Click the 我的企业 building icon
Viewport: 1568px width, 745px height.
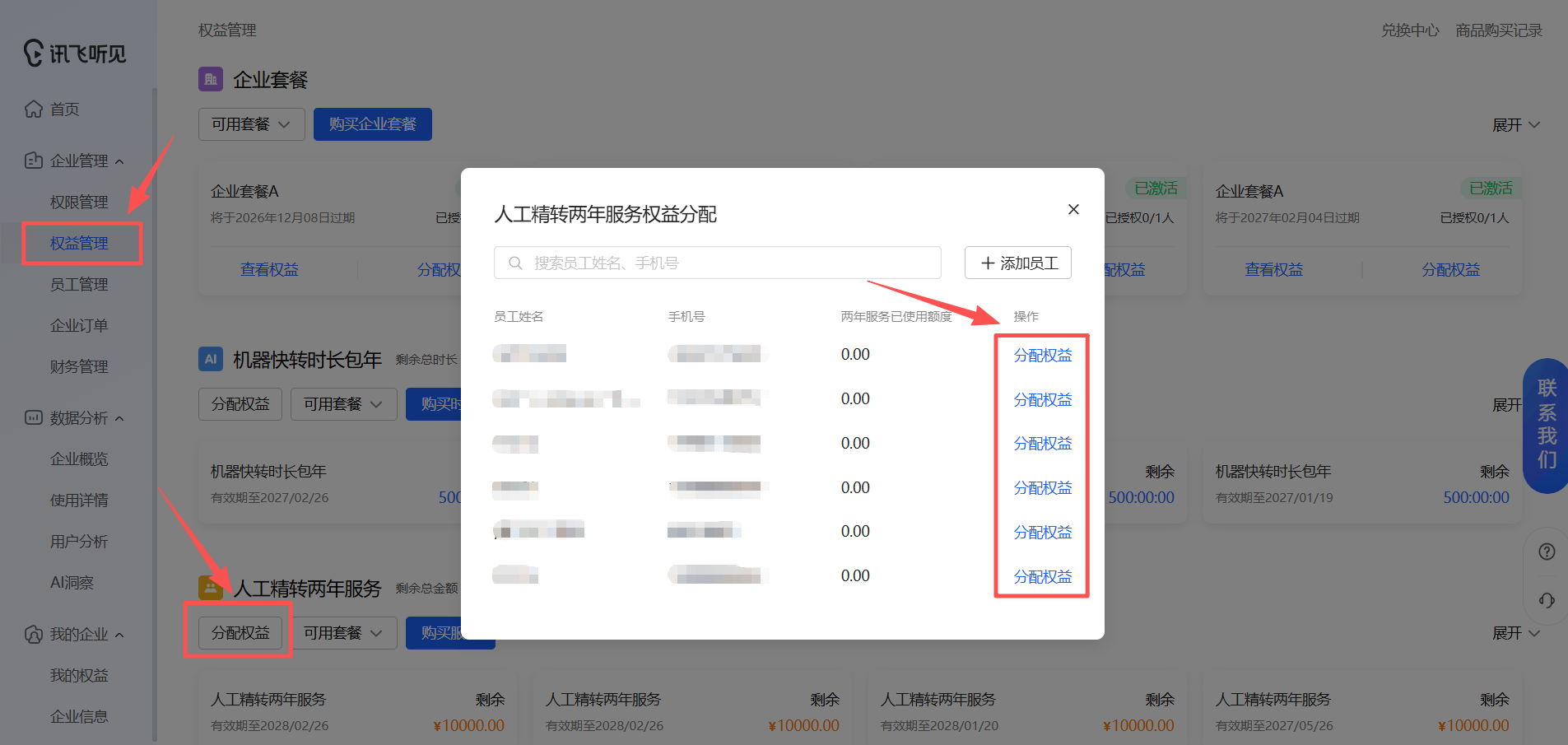tap(33, 634)
